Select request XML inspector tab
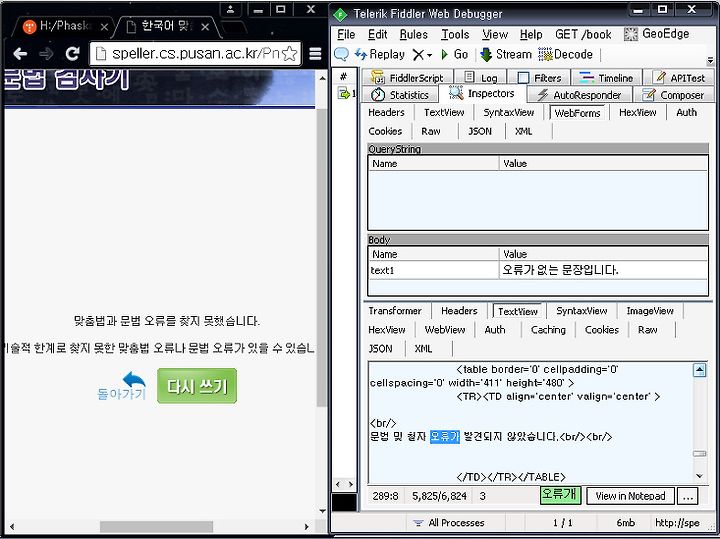The image size is (720, 539). click(x=523, y=131)
